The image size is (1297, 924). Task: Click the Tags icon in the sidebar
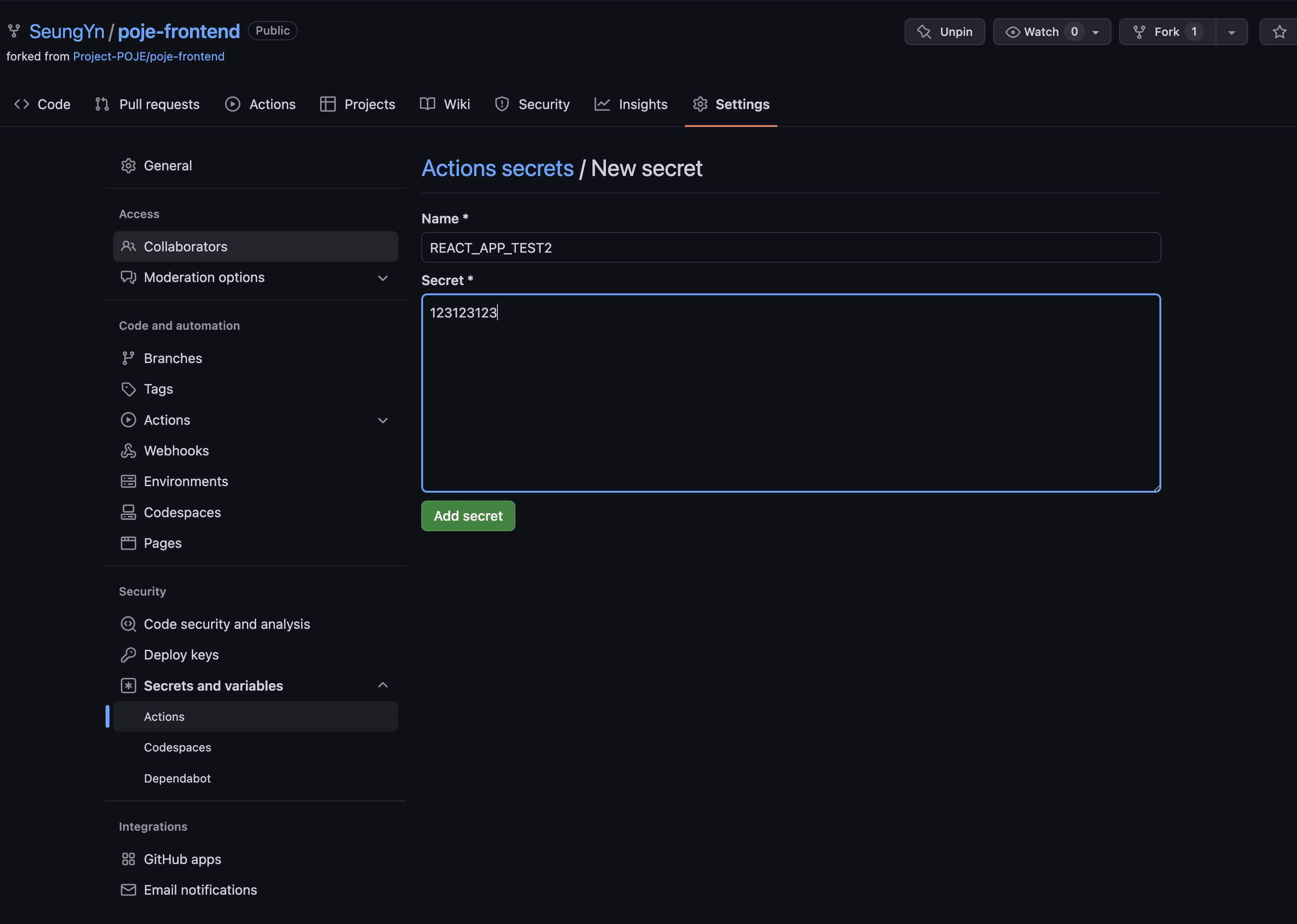click(129, 389)
